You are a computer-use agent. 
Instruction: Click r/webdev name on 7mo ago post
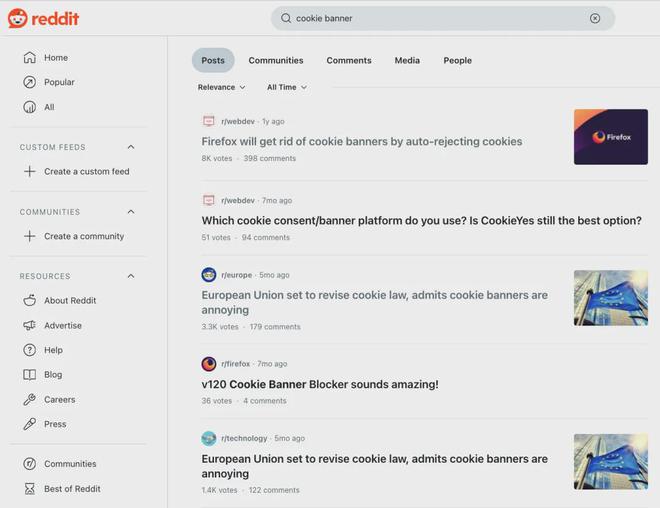pyautogui.click(x=238, y=200)
